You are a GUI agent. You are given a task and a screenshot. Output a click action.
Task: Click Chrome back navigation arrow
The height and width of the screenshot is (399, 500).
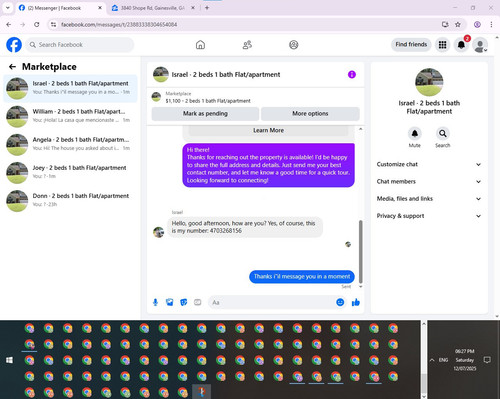tap(9, 24)
